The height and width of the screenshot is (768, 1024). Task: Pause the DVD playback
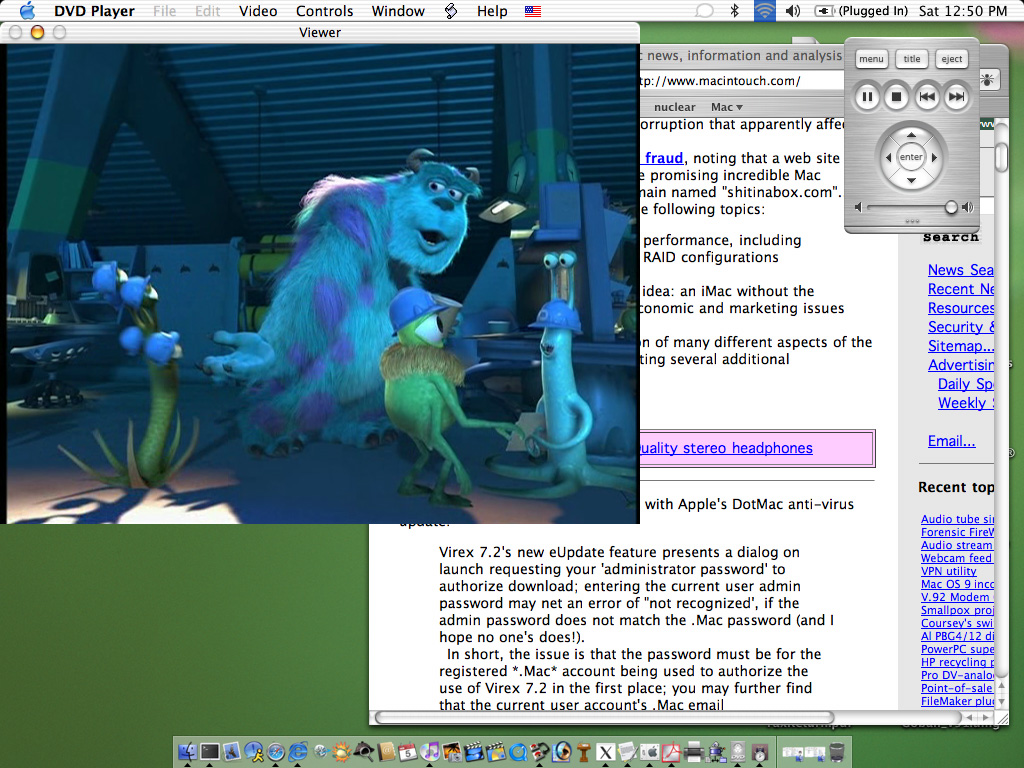[867, 97]
